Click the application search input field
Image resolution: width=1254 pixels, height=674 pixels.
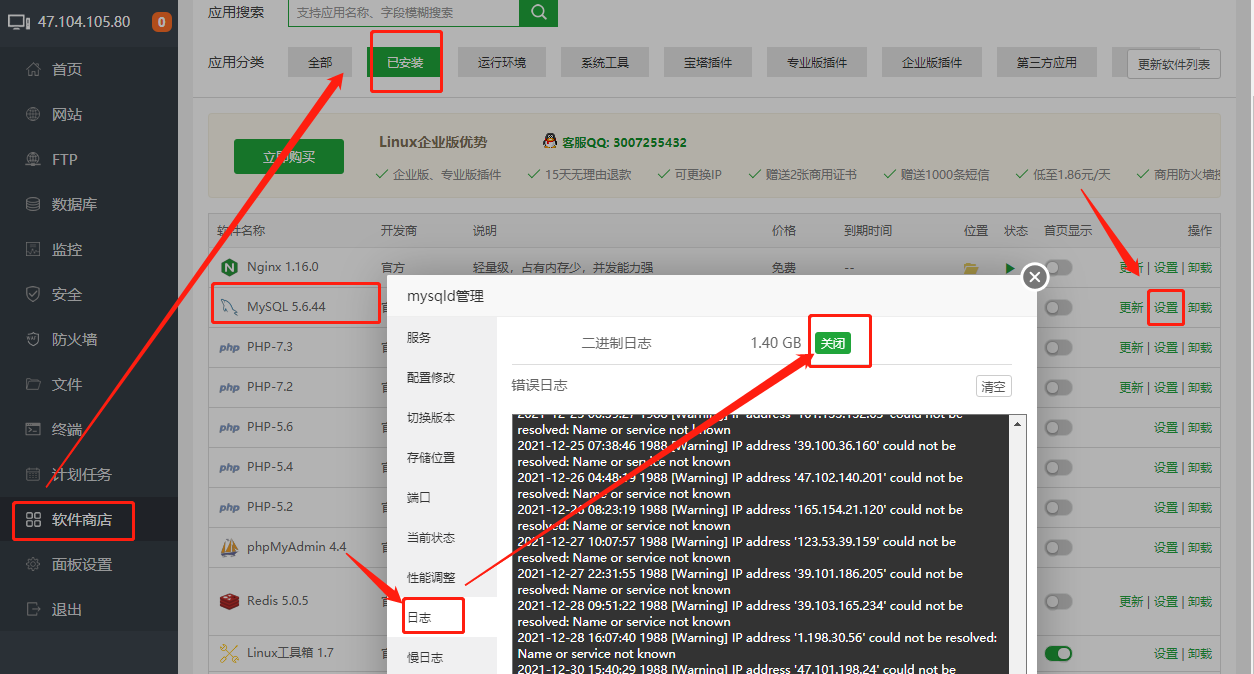click(x=404, y=12)
